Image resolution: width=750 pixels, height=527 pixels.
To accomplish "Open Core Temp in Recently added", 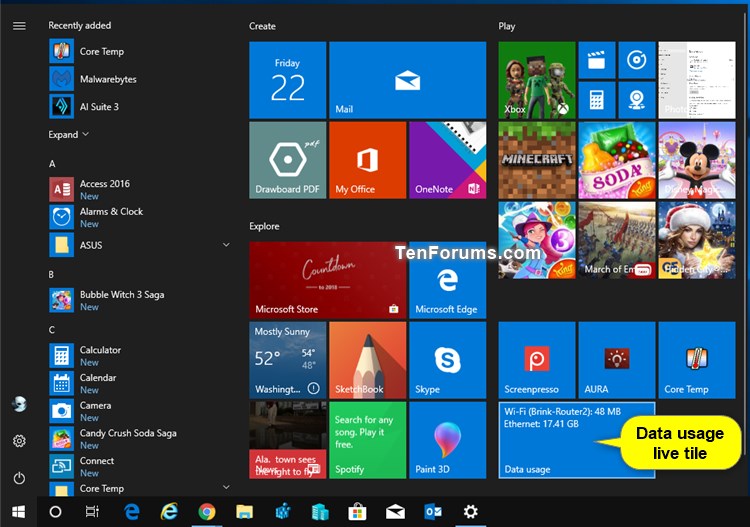I will (139, 51).
